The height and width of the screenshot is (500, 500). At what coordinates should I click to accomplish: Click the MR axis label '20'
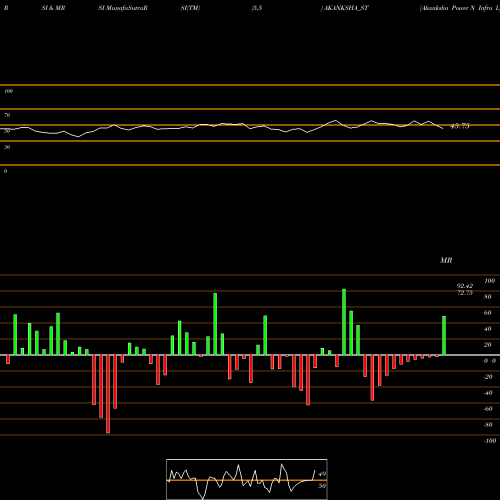click(488, 345)
